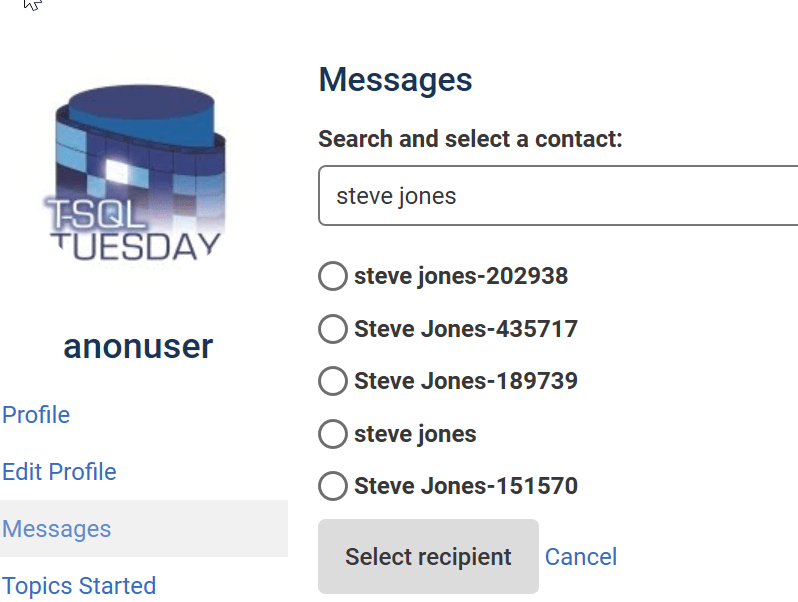Viewport: 798px width, 602px height.
Task: Click the anonuser username text
Action: (138, 347)
